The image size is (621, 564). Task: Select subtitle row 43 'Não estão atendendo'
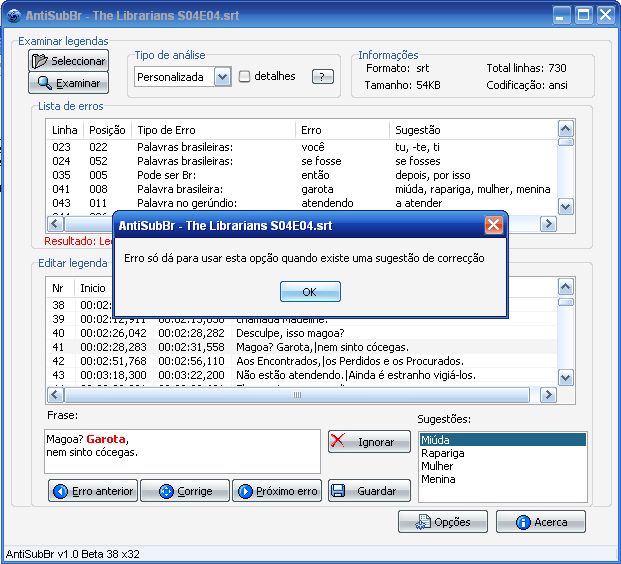(x=301, y=375)
